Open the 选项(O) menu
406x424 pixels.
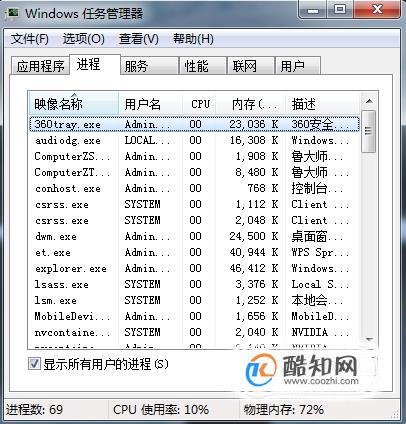[x=83, y=39]
